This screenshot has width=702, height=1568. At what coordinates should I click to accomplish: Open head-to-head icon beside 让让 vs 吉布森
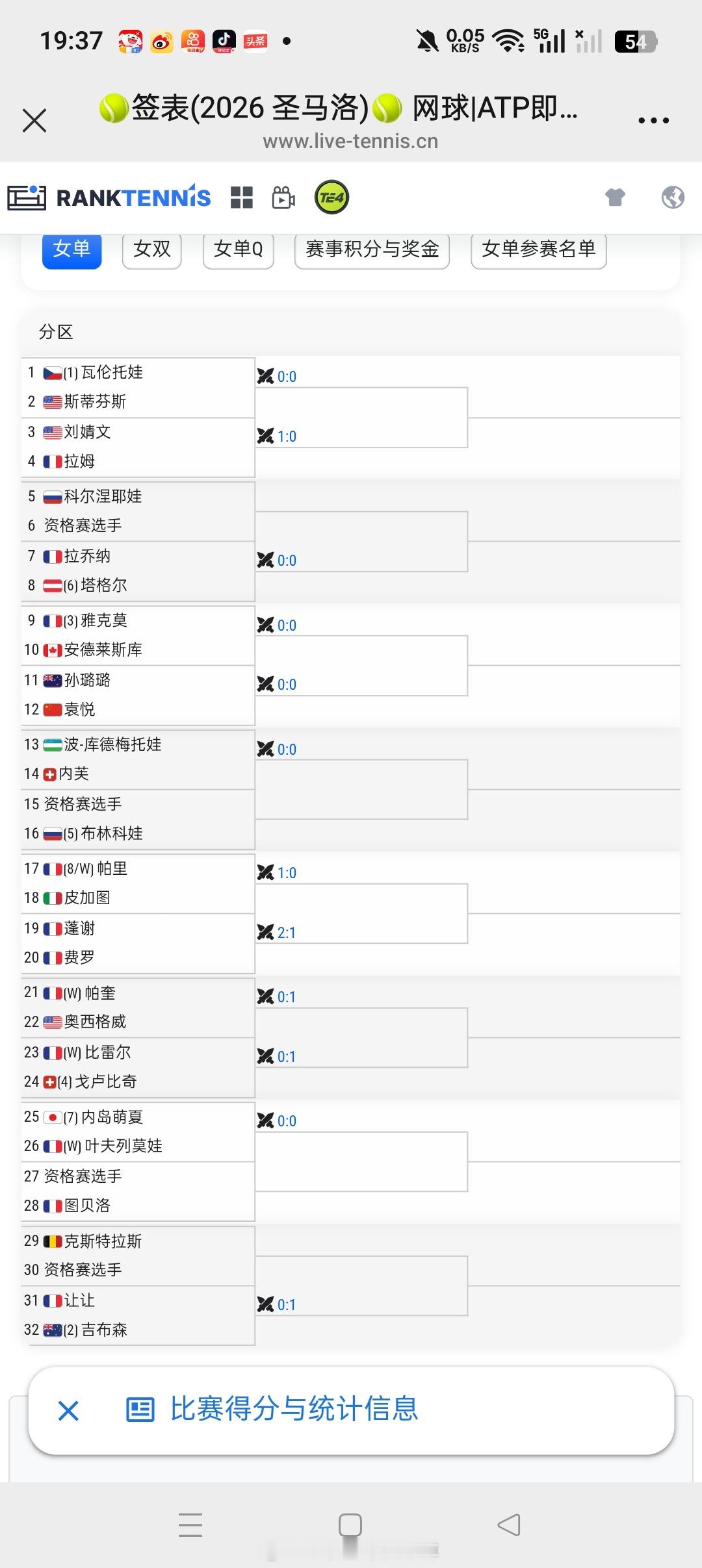pos(266,1304)
